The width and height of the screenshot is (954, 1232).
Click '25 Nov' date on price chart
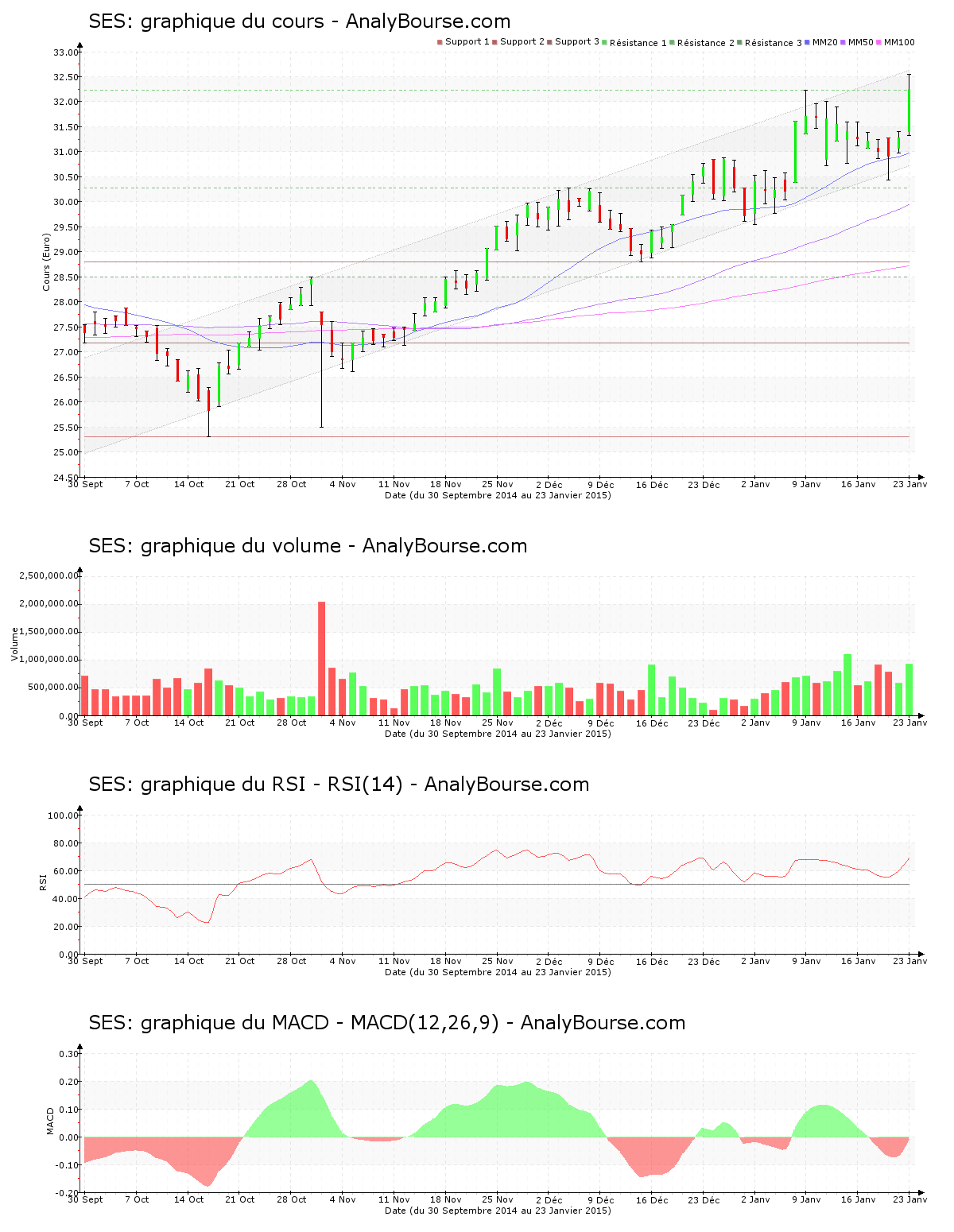point(498,484)
